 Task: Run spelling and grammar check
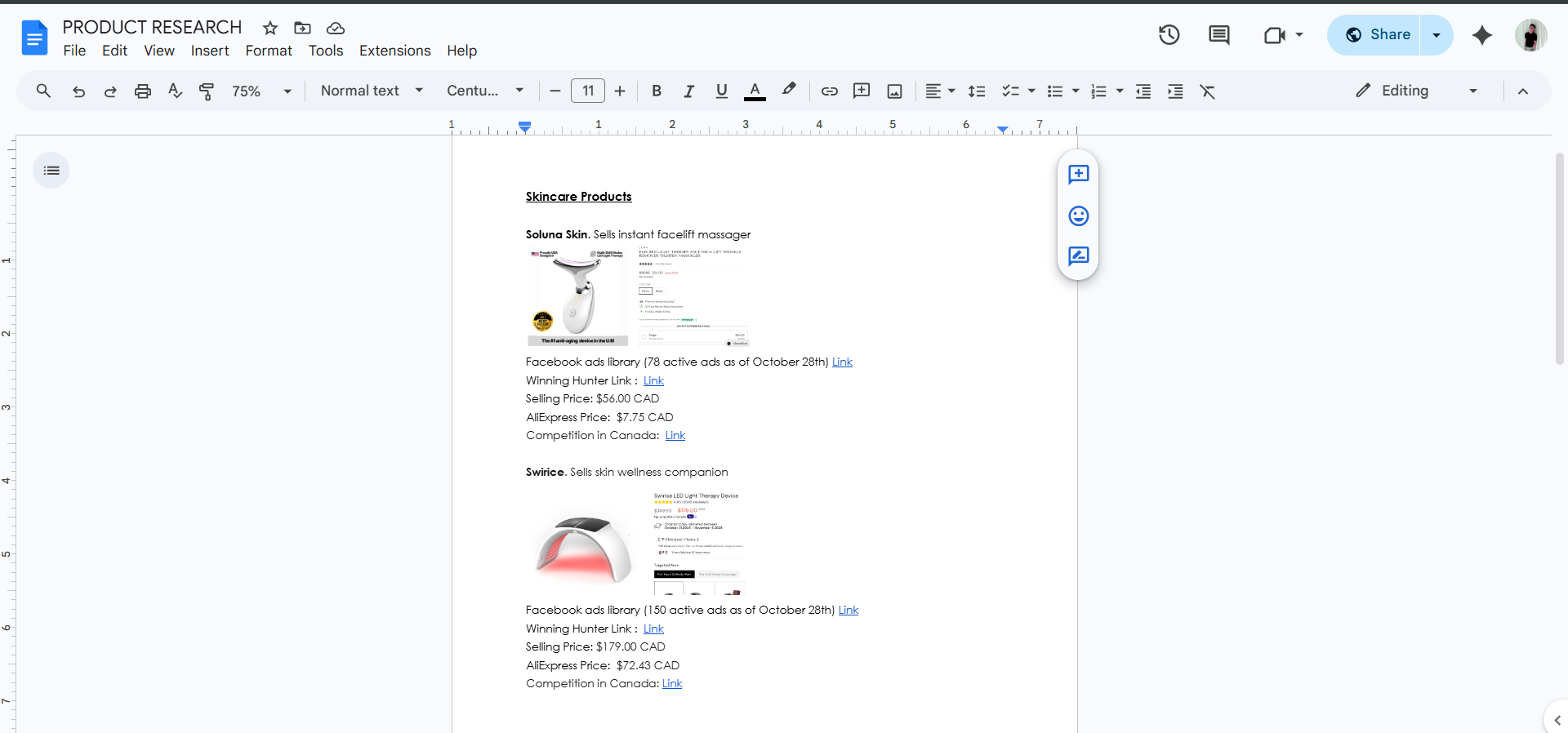[x=175, y=91]
